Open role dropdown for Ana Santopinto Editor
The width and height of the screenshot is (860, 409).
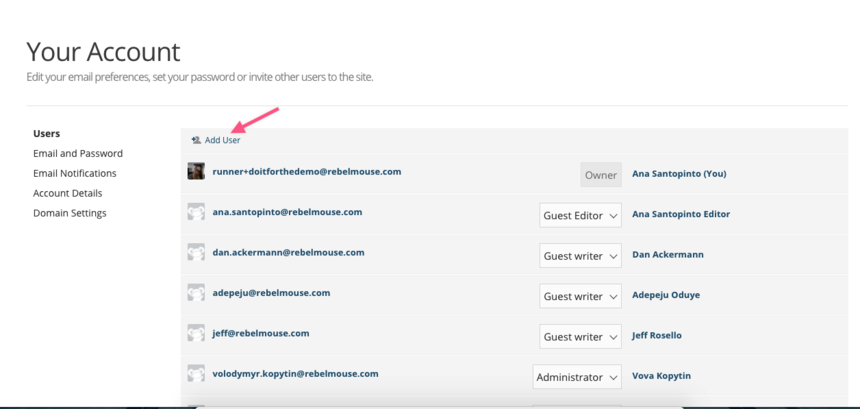point(580,215)
